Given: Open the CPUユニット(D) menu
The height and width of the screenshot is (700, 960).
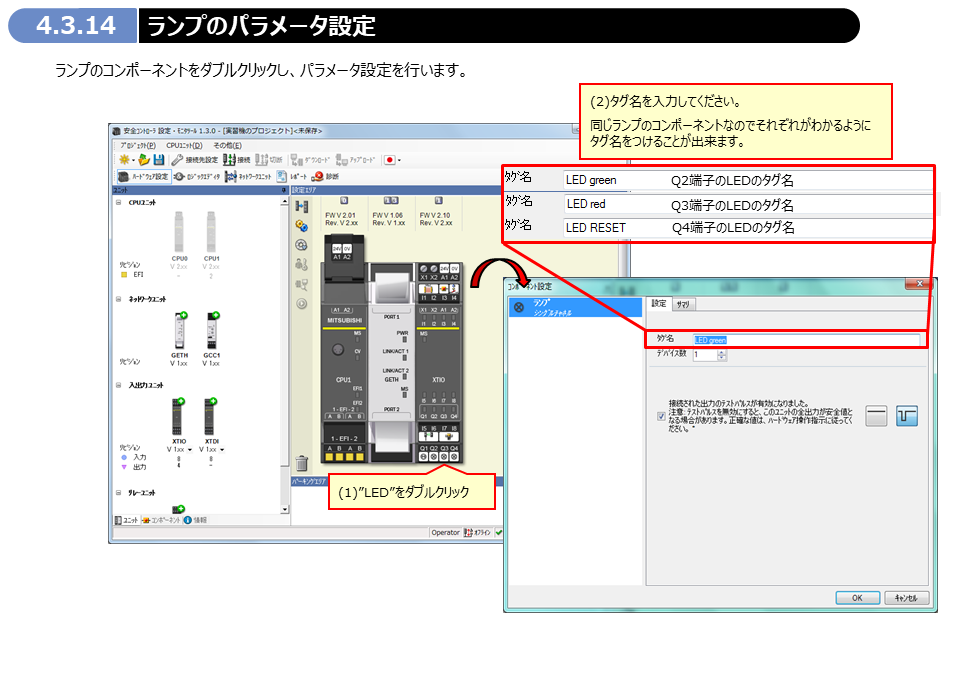Looking at the screenshot, I should point(184,146).
